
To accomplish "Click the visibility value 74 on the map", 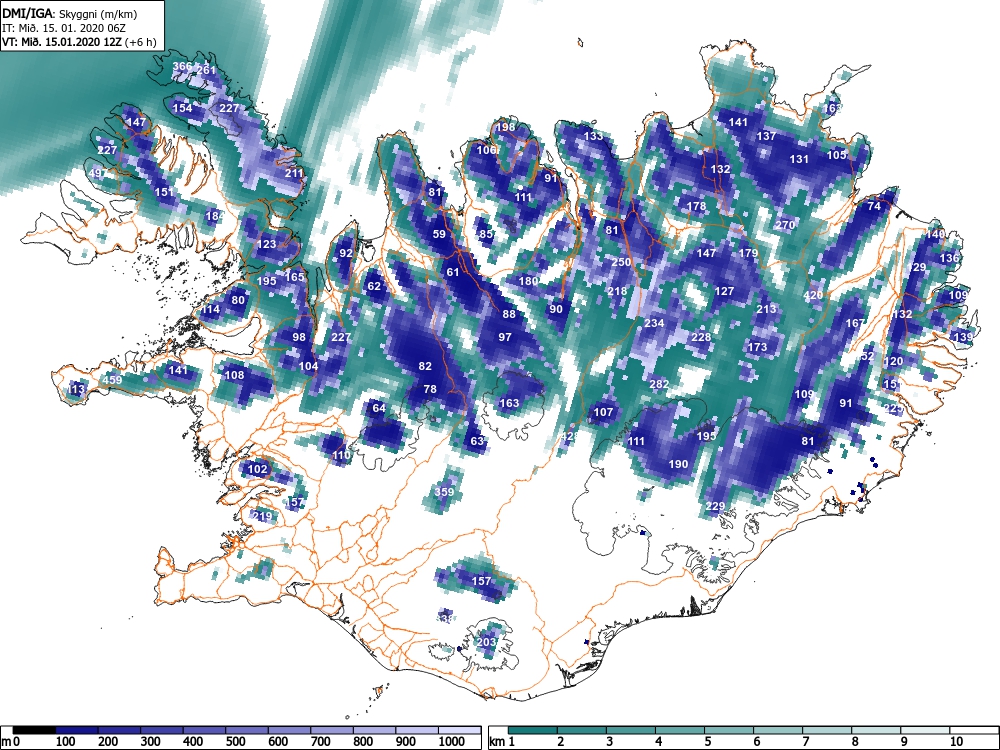I will point(874,207).
